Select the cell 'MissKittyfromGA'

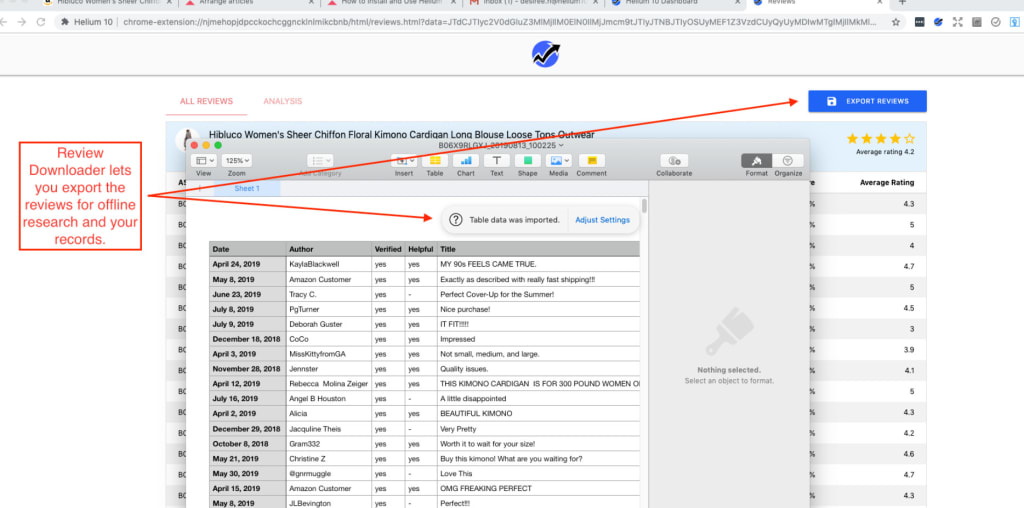329,354
